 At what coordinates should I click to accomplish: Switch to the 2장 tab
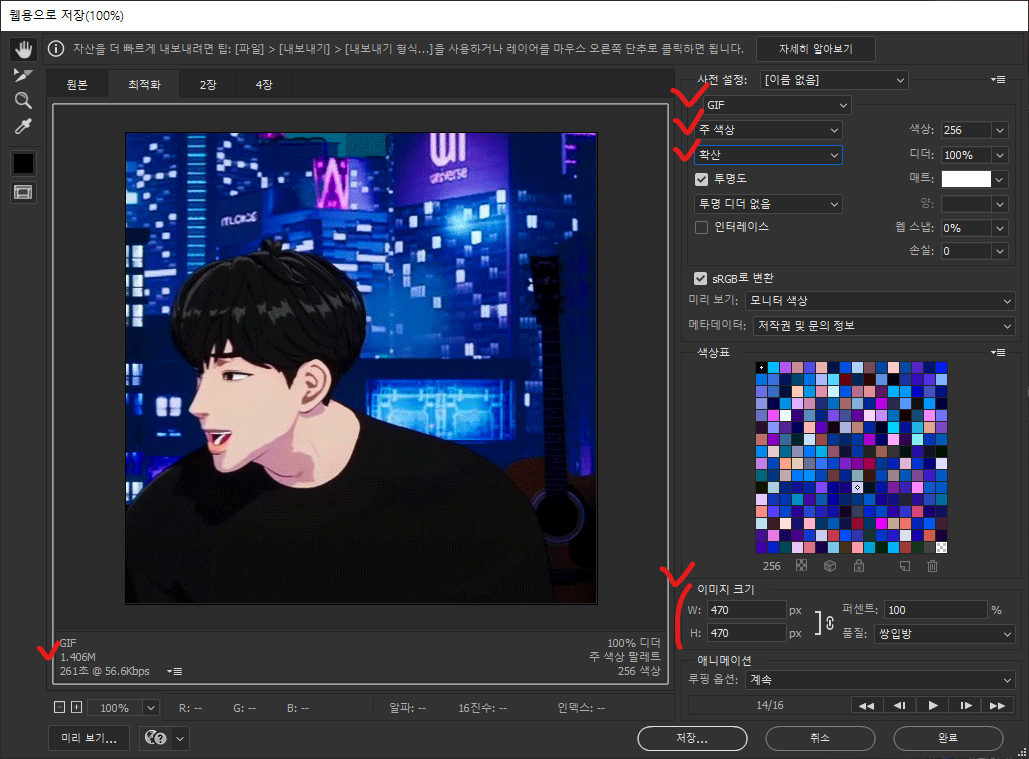click(x=208, y=85)
